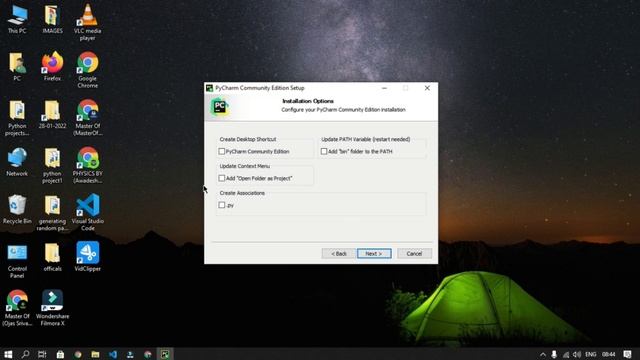The width and height of the screenshot is (640, 360).
Task: Launch Wondershare Filmora X
Action: click(x=52, y=308)
